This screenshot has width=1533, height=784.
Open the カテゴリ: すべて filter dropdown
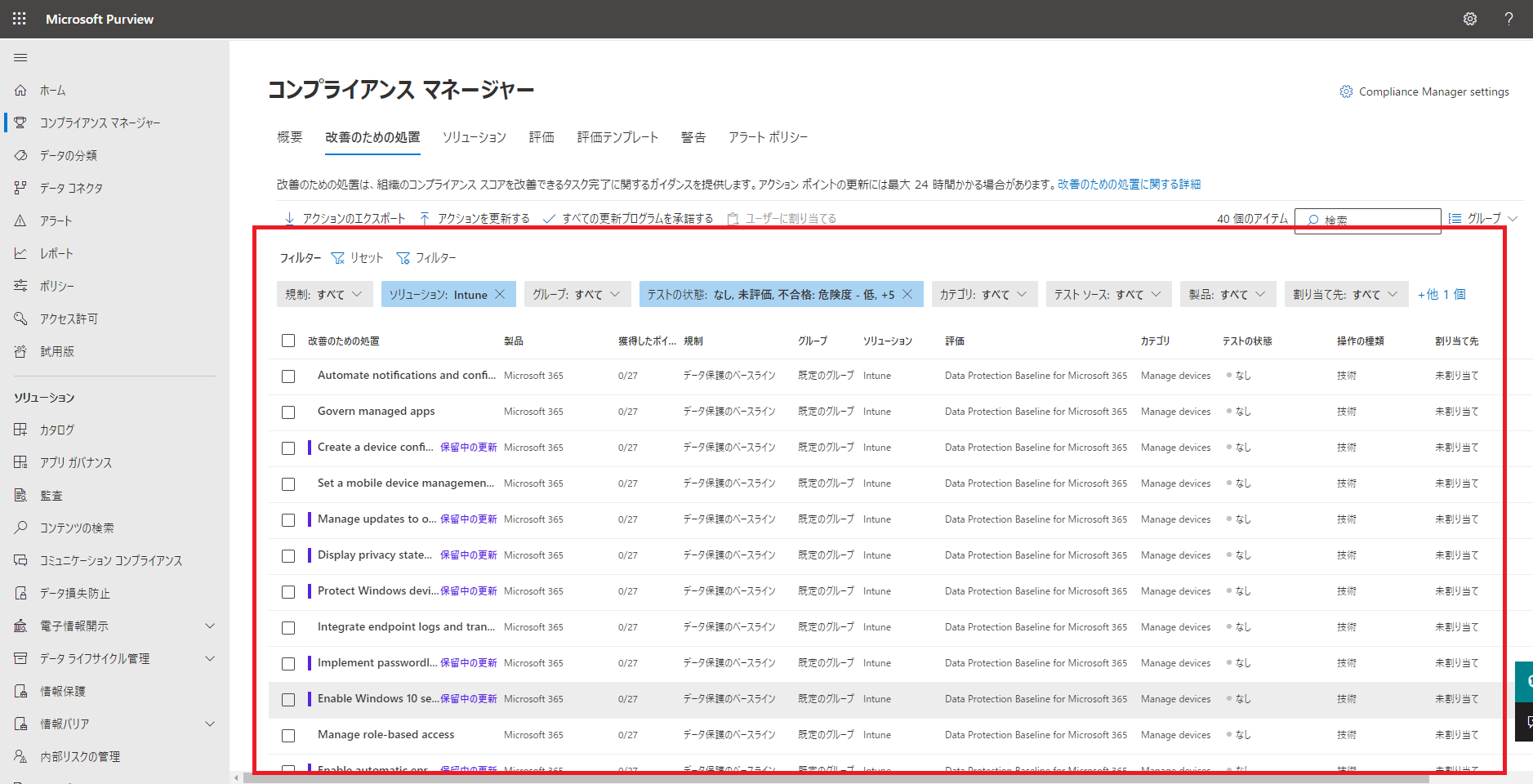[984, 294]
